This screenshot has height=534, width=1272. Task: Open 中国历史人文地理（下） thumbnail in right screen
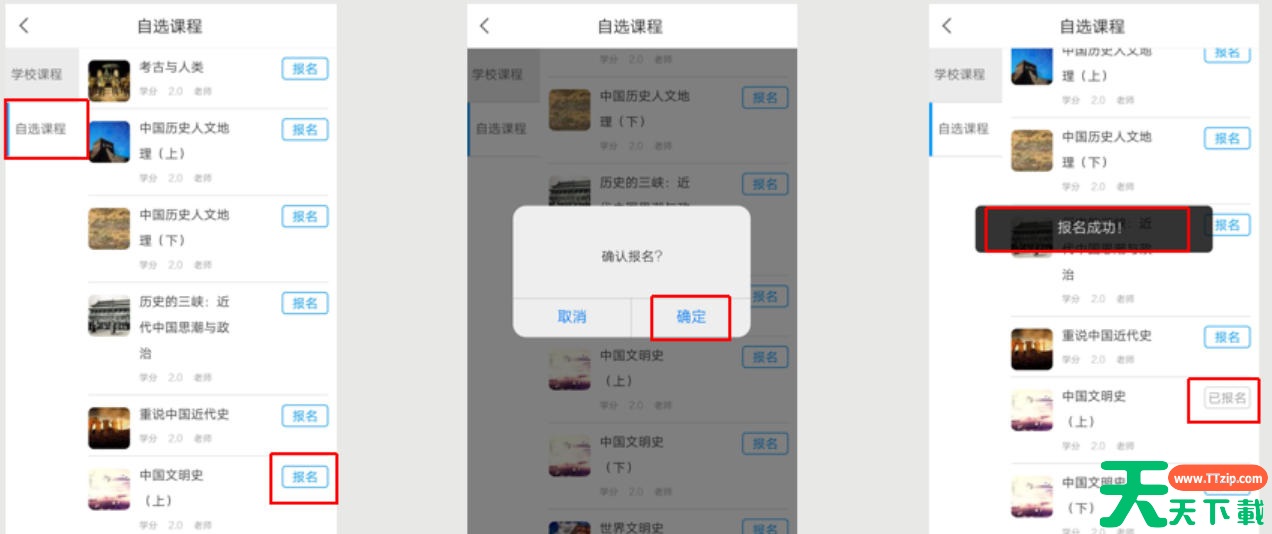click(1032, 150)
